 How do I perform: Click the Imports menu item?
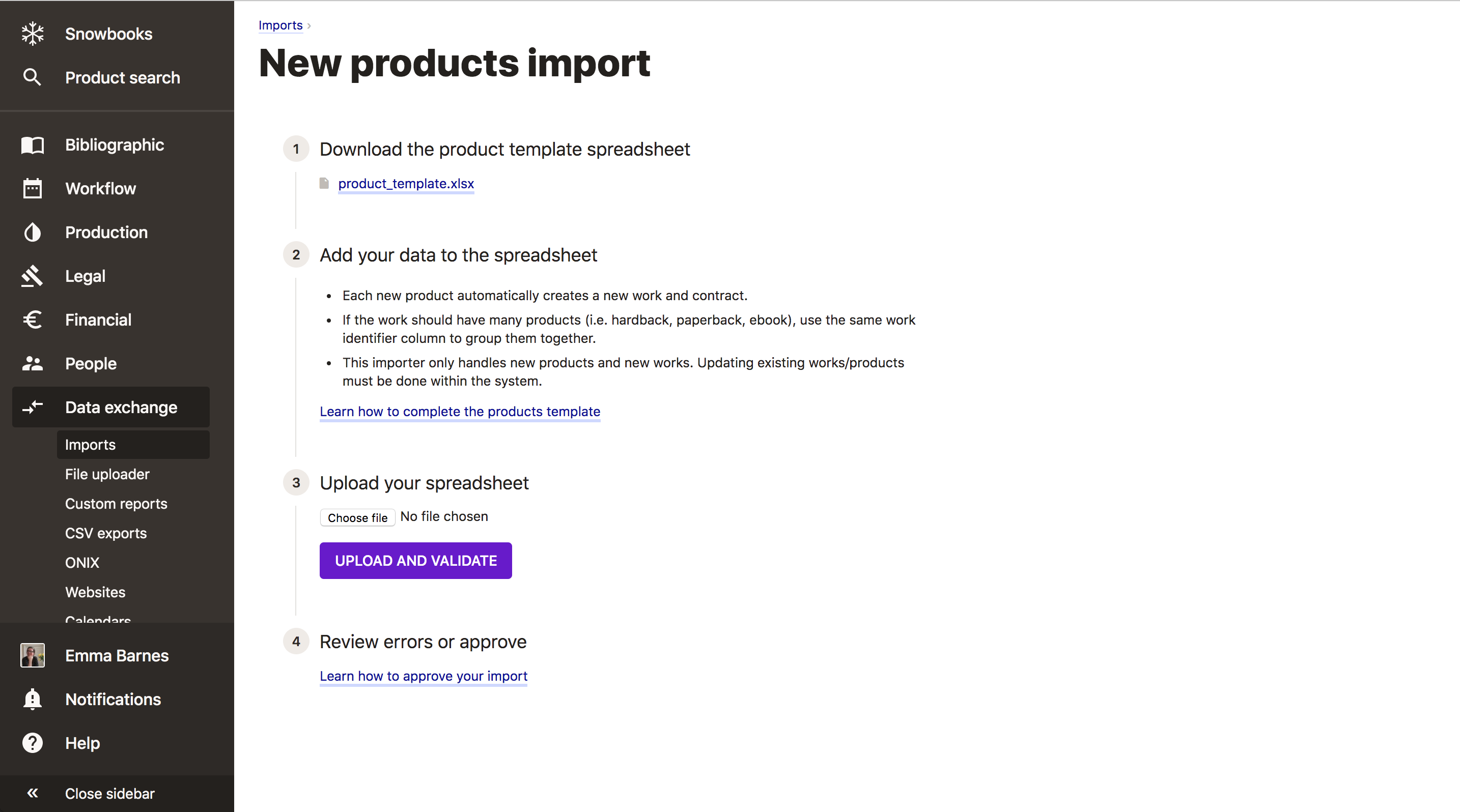pyautogui.click(x=90, y=444)
